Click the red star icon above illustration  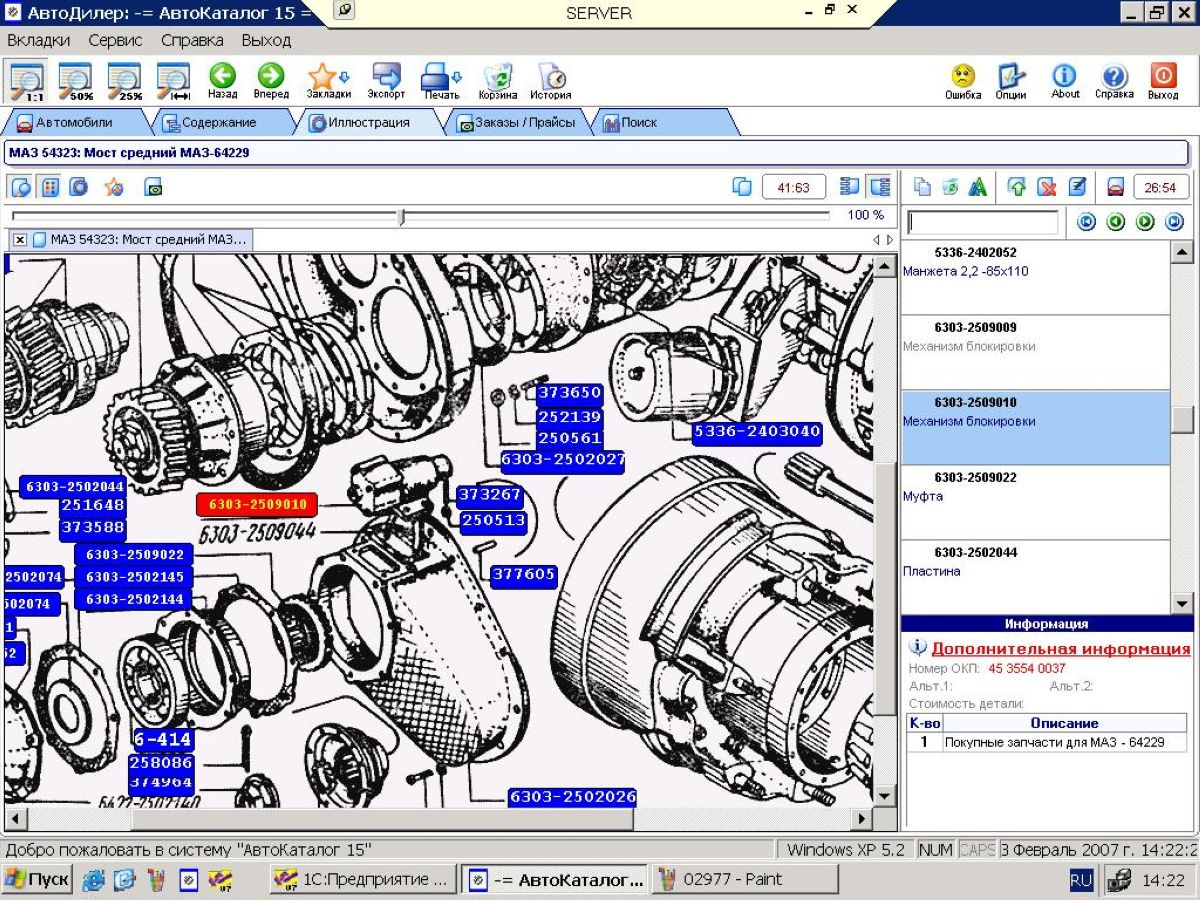point(114,187)
